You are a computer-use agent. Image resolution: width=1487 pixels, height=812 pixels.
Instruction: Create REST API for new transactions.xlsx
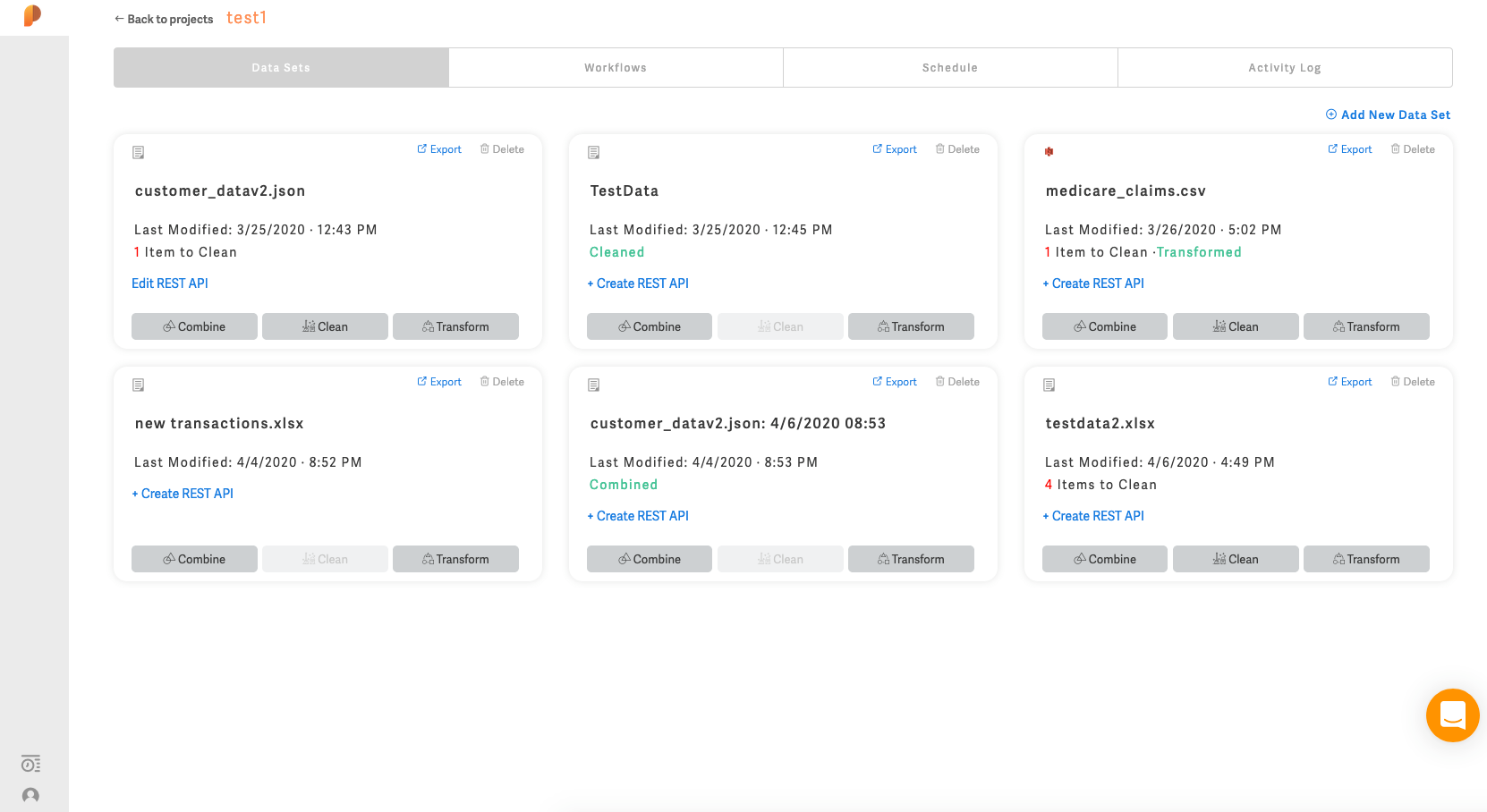click(183, 494)
